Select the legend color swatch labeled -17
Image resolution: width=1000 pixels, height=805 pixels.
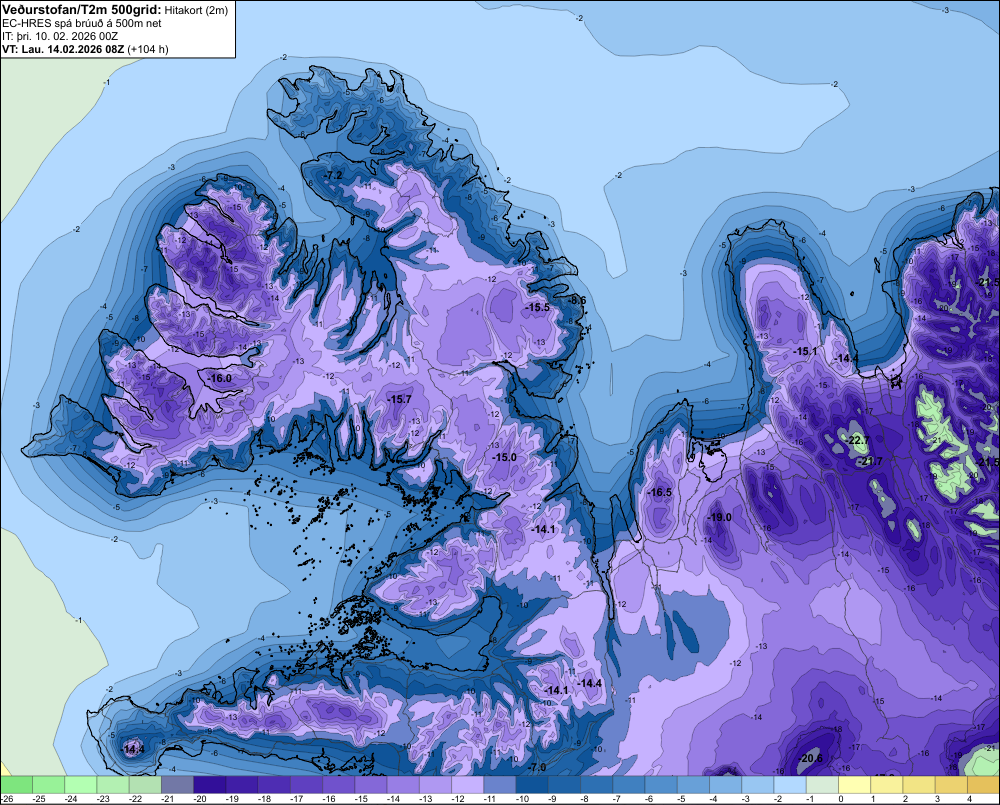pyautogui.click(x=307, y=785)
